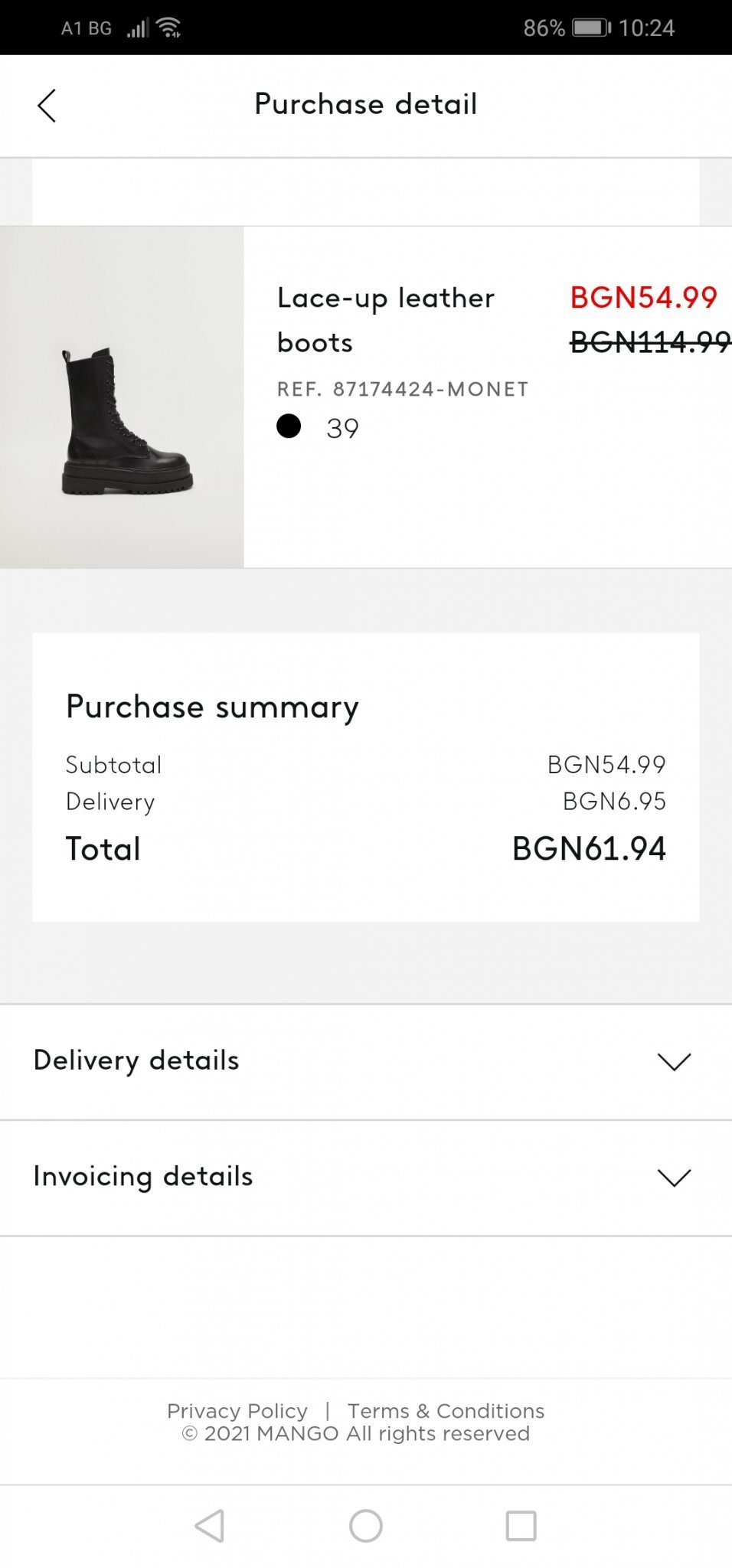Tap the black color swatch dot

point(289,426)
